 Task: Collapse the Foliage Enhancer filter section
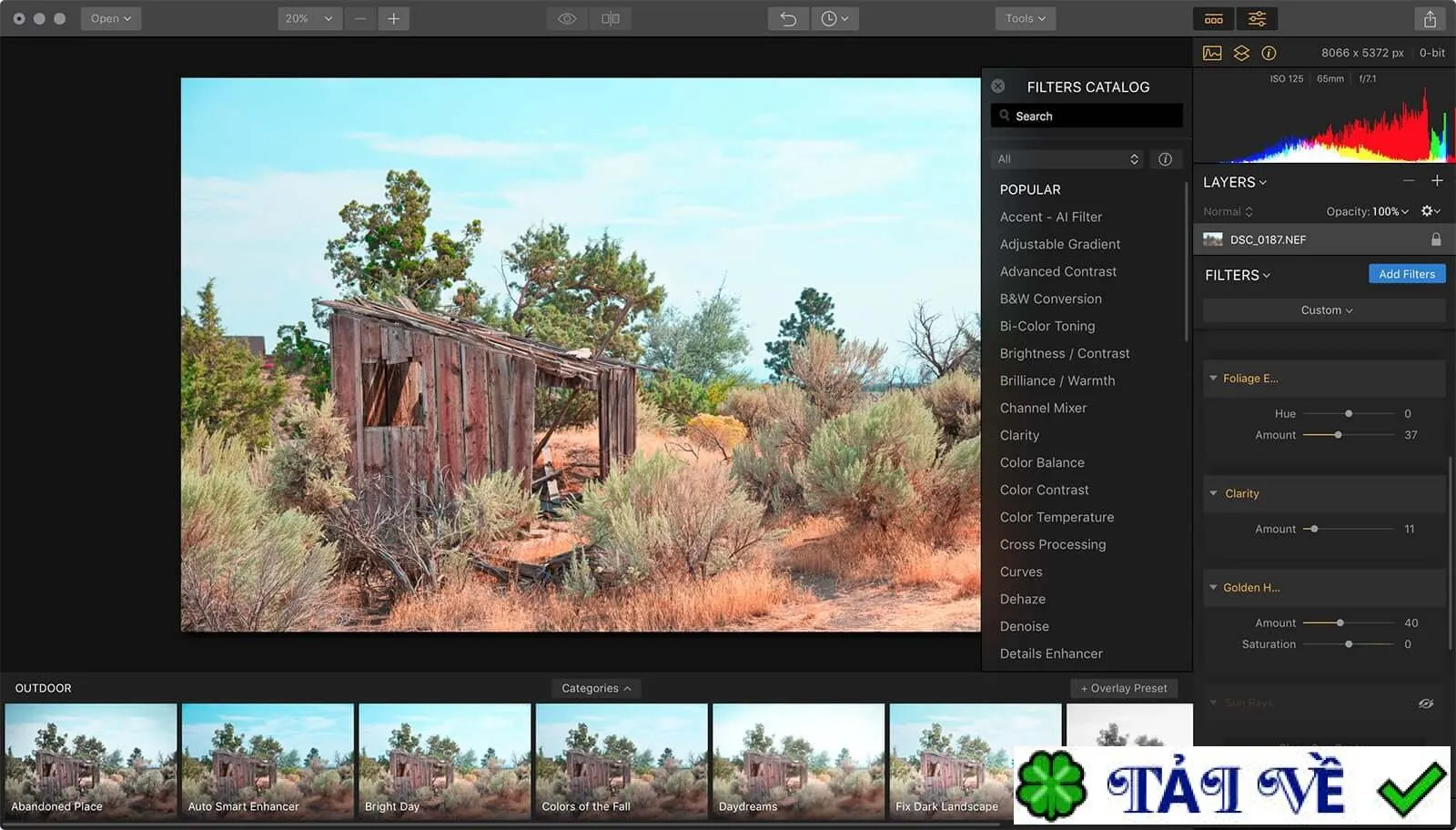point(1213,379)
